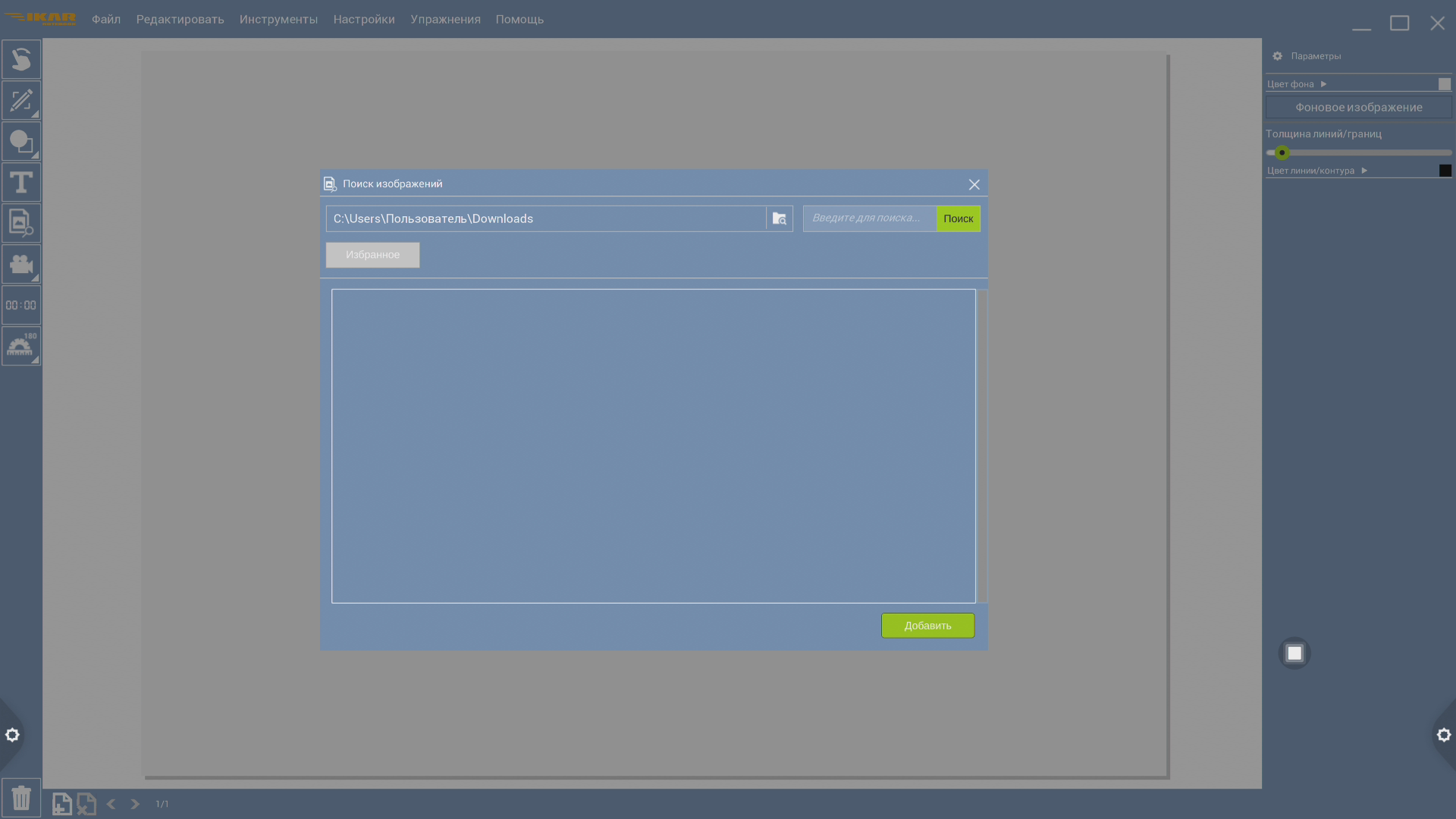1456x819 pixels.
Task: Click the line thickness slider handle
Action: point(1282,152)
